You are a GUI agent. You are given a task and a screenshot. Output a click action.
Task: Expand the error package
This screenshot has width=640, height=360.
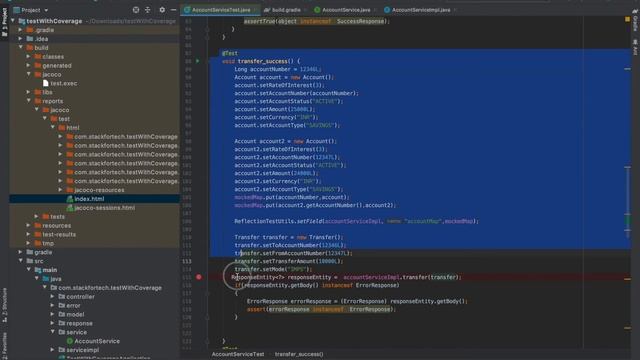pos(53,305)
